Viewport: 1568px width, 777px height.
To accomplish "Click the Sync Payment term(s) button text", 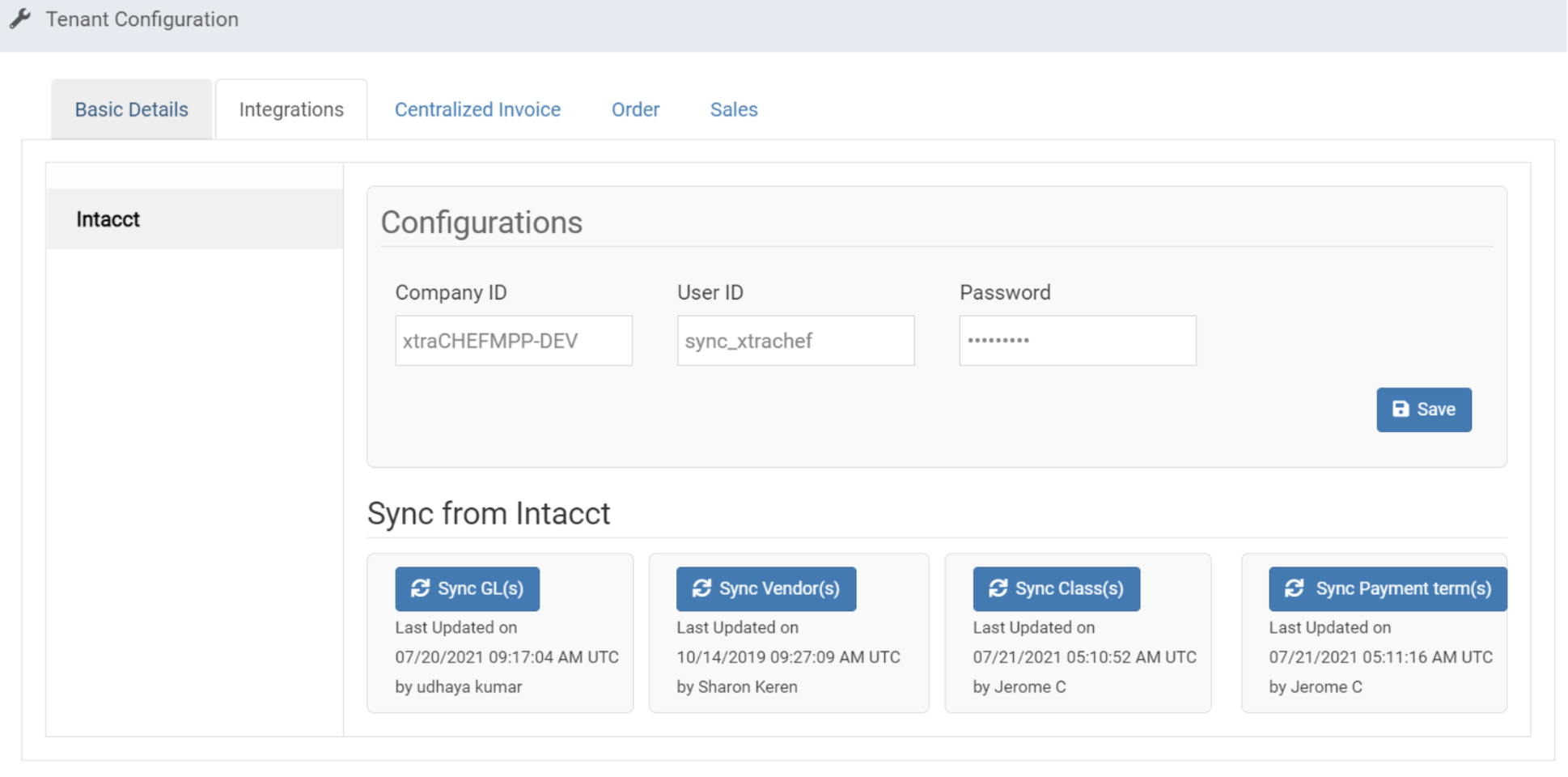I will click(1403, 588).
